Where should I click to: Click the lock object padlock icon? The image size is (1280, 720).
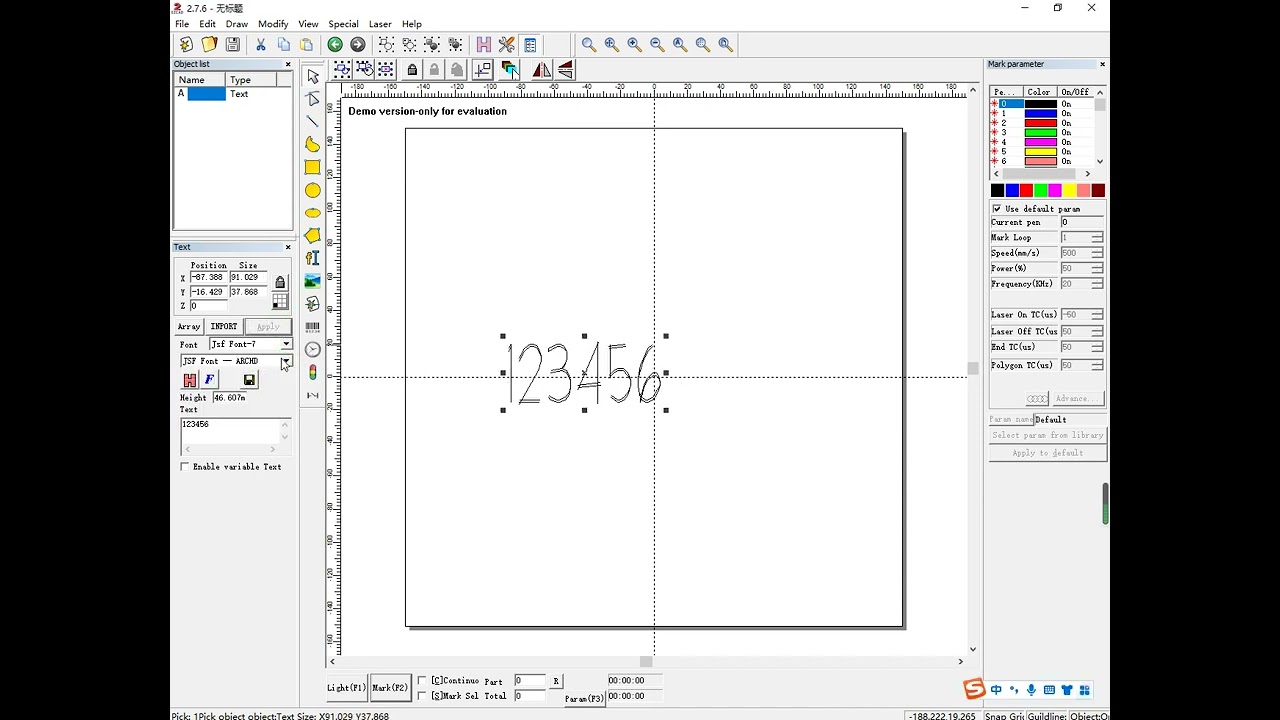[412, 70]
